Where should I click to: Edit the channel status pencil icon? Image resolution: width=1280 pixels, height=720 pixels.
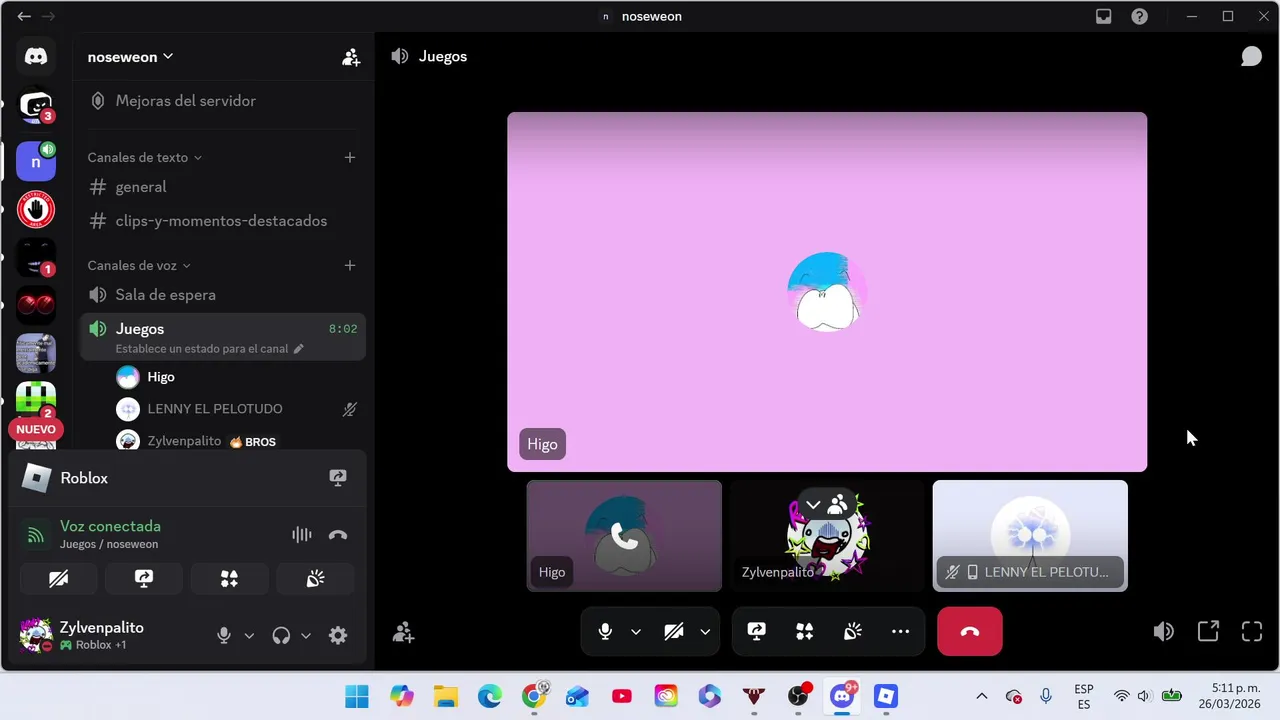298,349
